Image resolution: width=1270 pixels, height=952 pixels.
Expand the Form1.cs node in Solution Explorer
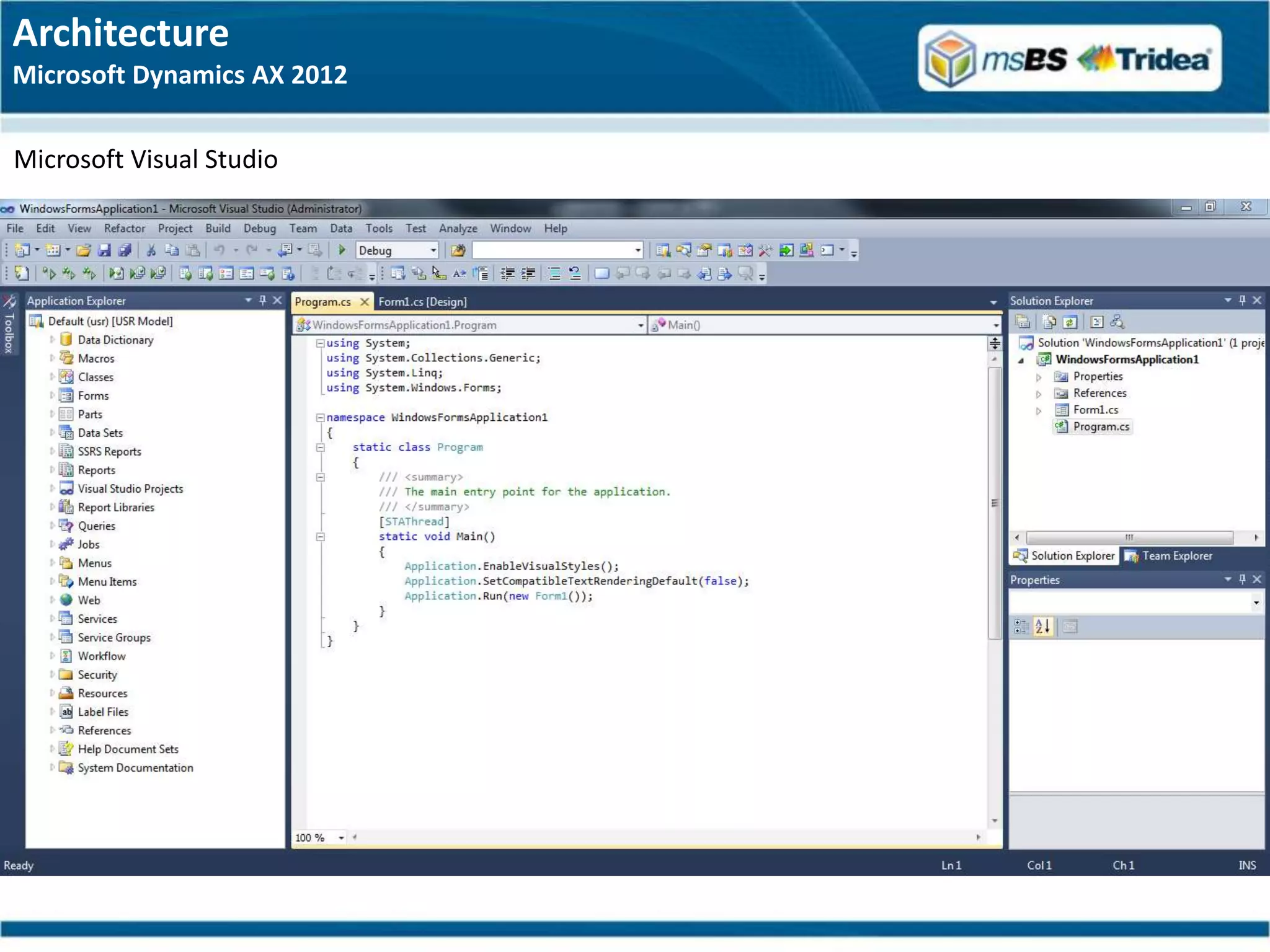(x=1039, y=410)
